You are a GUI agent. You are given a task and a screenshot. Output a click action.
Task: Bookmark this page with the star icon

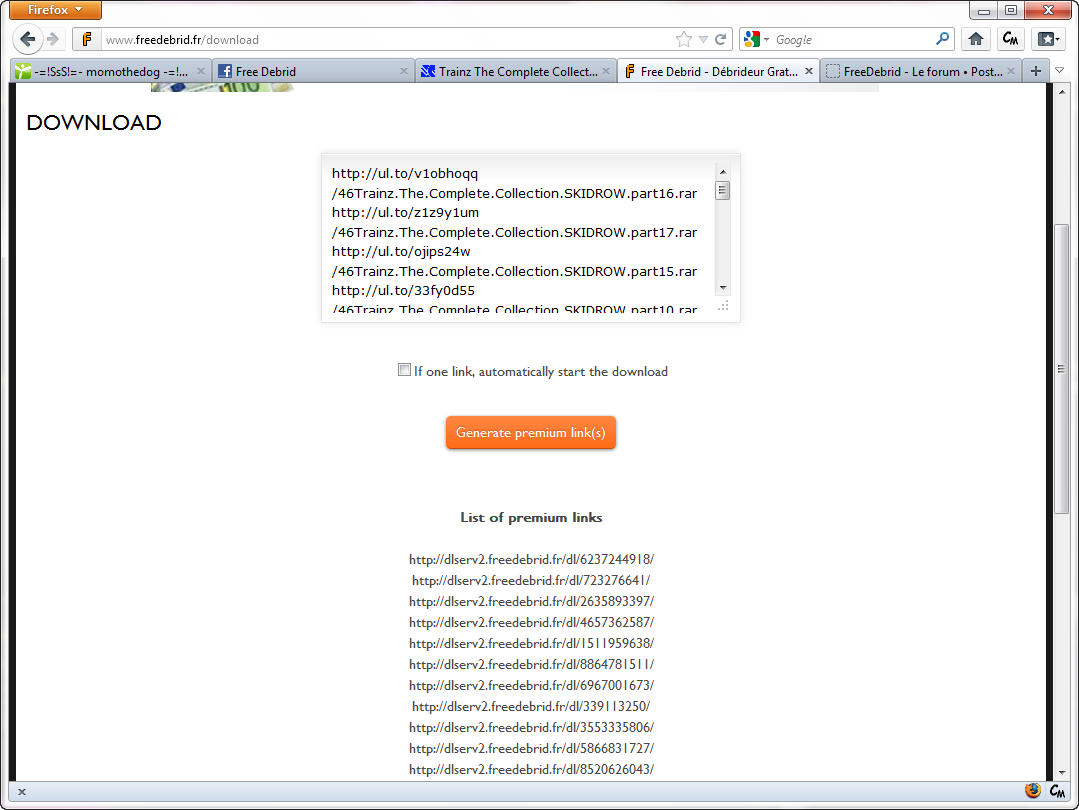683,39
